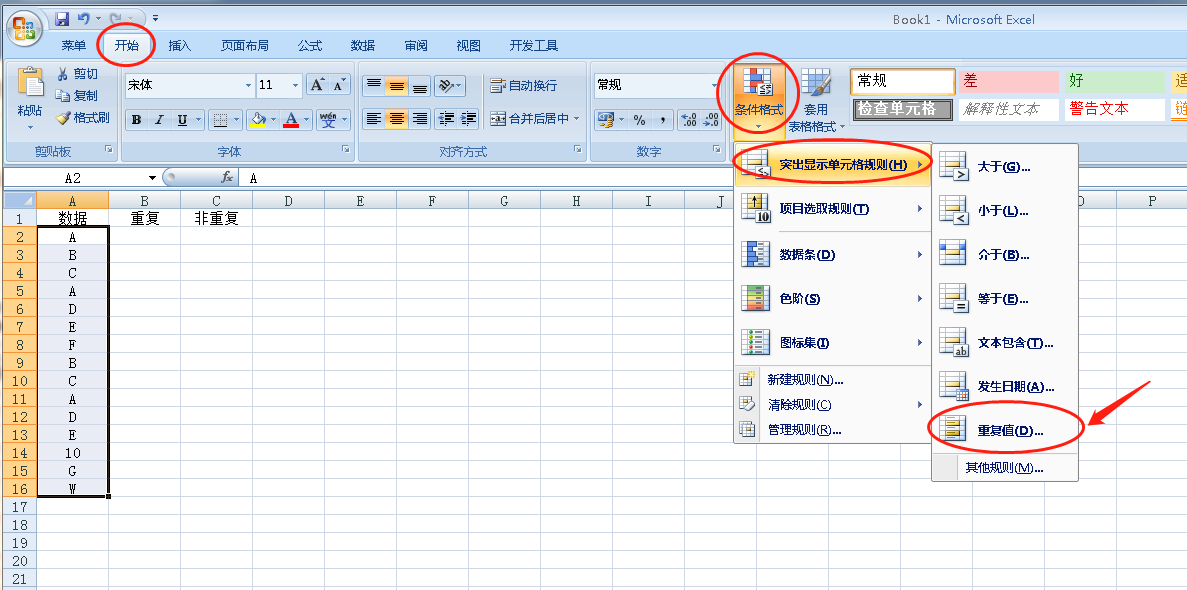
Task: Open Highlight Cells Rules (突出显示单元格规则) submenu
Action: [x=833, y=164]
